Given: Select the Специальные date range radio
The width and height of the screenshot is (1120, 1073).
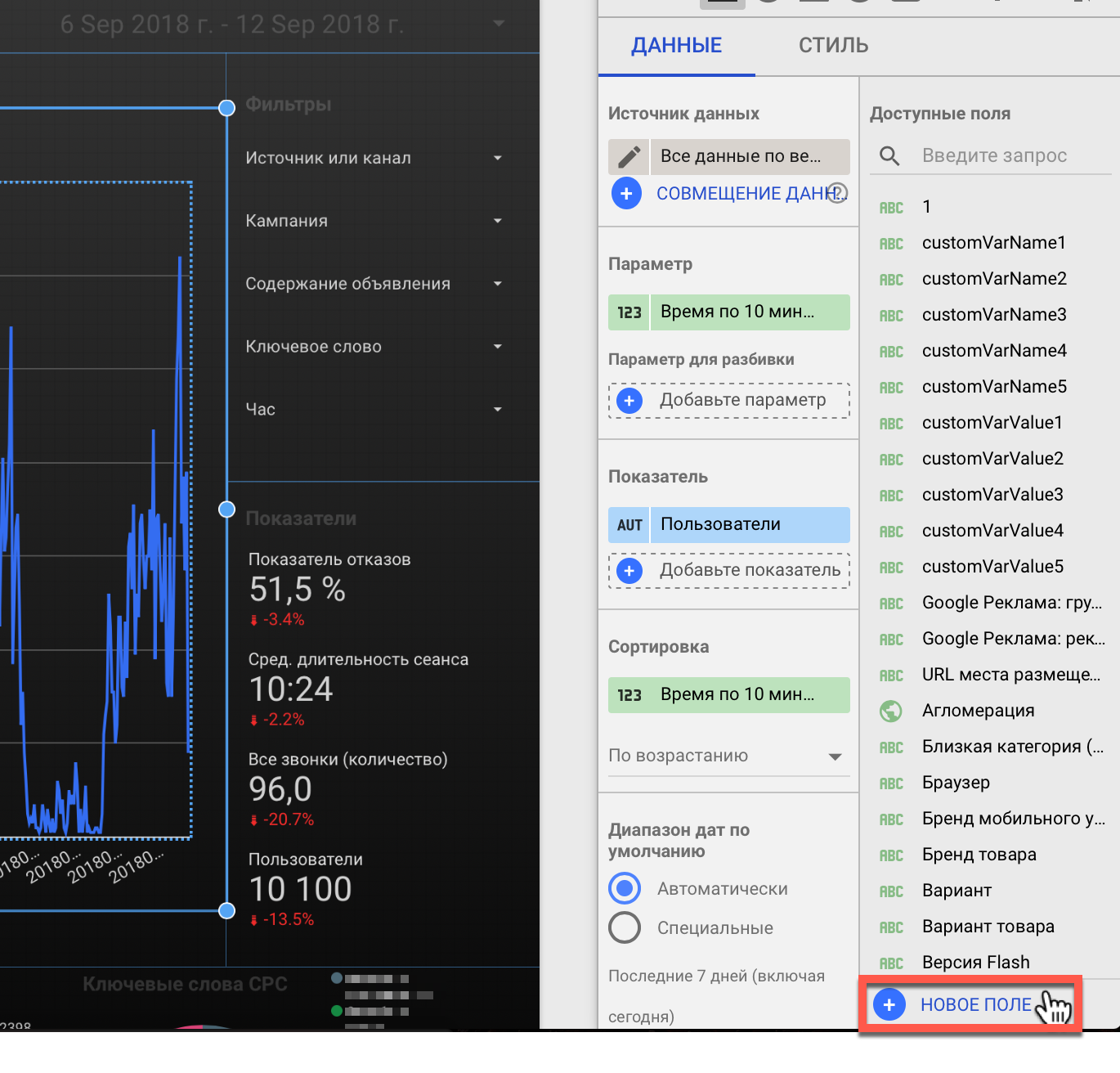Looking at the screenshot, I should pyautogui.click(x=625, y=927).
